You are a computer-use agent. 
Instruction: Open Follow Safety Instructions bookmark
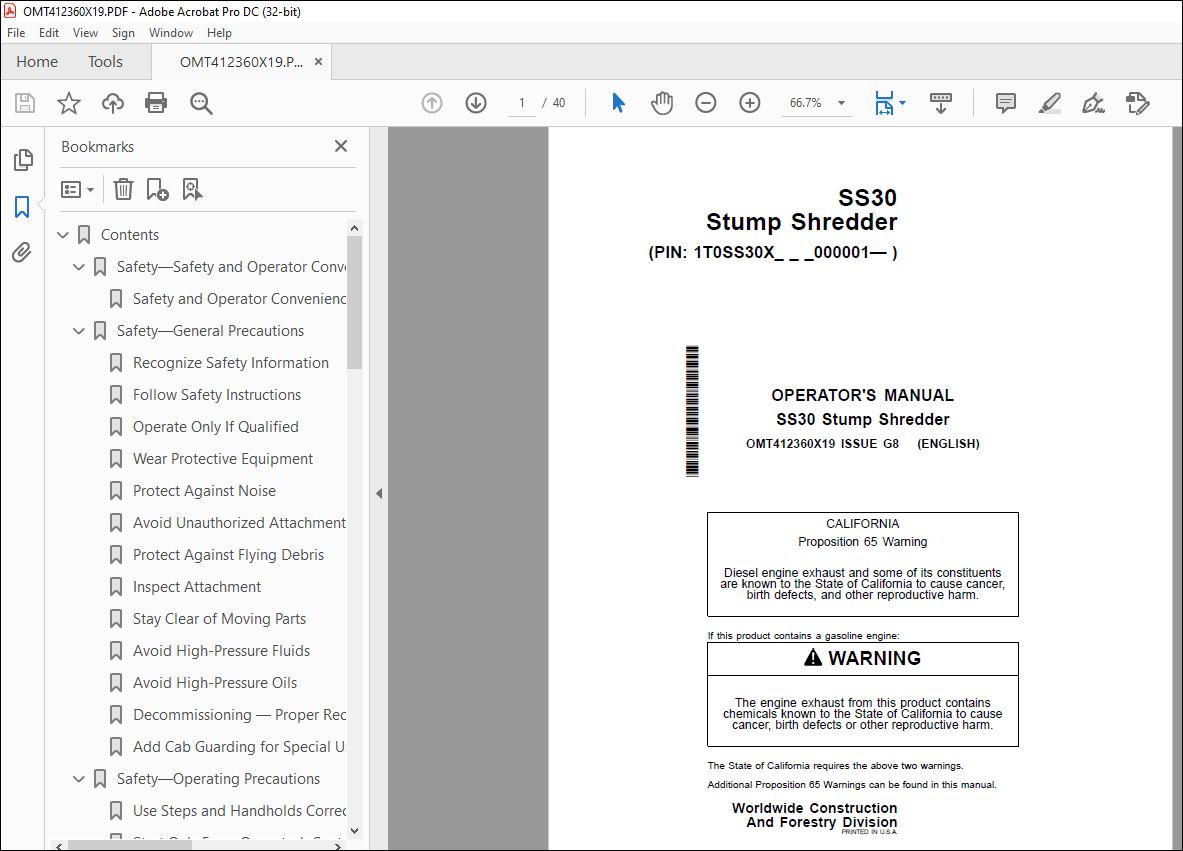click(x=217, y=395)
